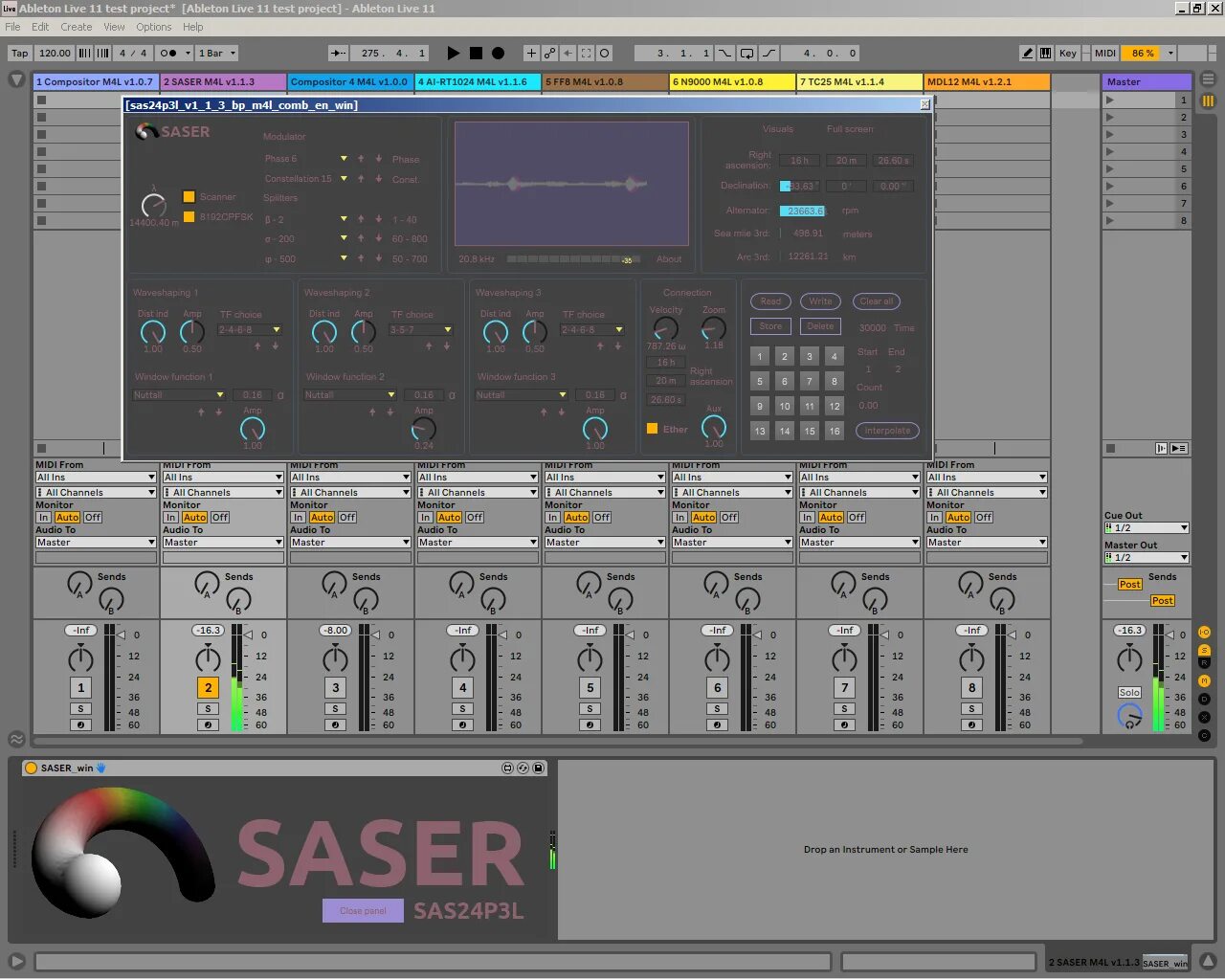Toggle Computer MIDI Keyboard icon
This screenshot has width=1225, height=980.
(1045, 54)
